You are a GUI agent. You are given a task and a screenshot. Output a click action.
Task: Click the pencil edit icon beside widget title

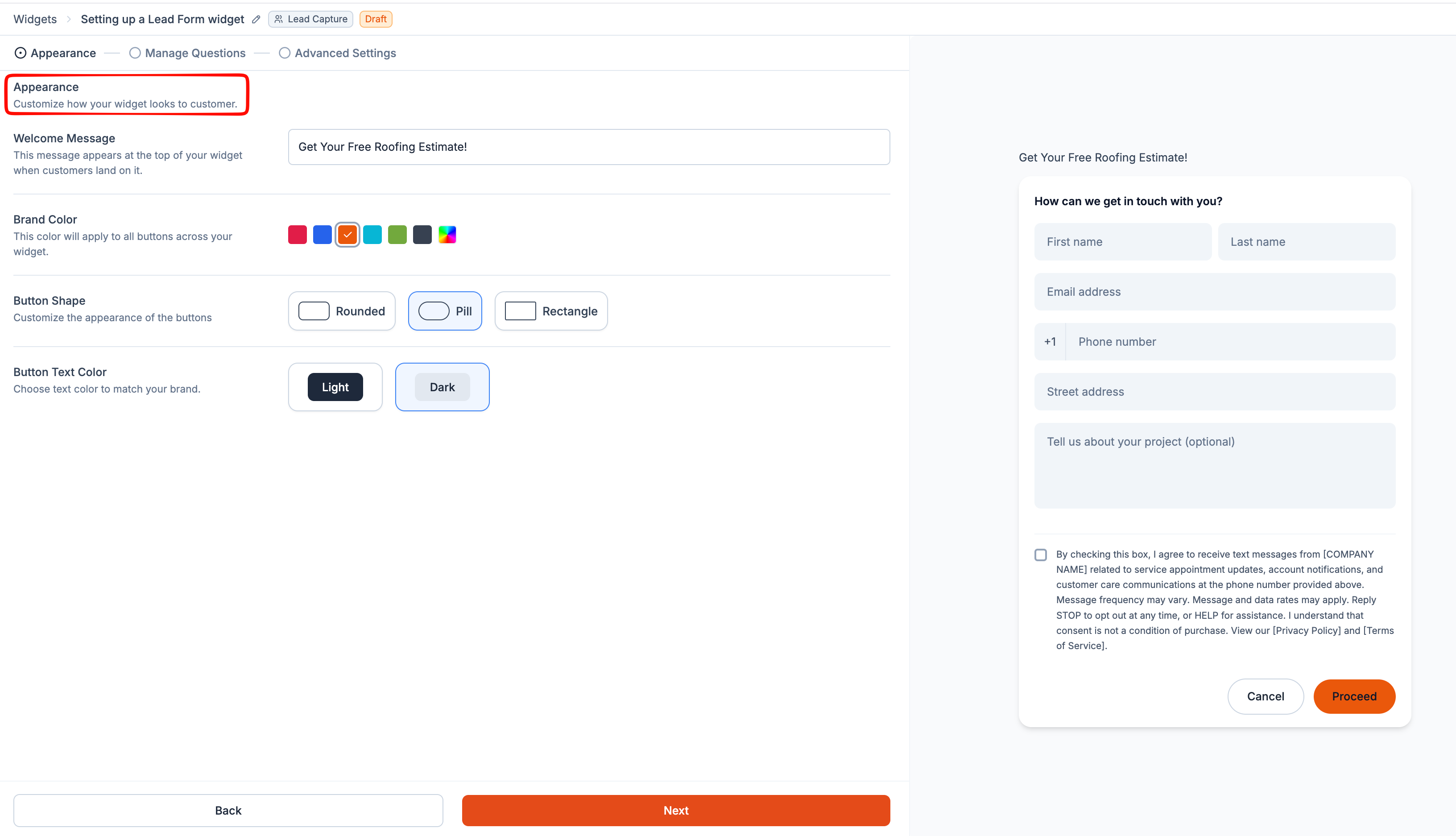256,20
